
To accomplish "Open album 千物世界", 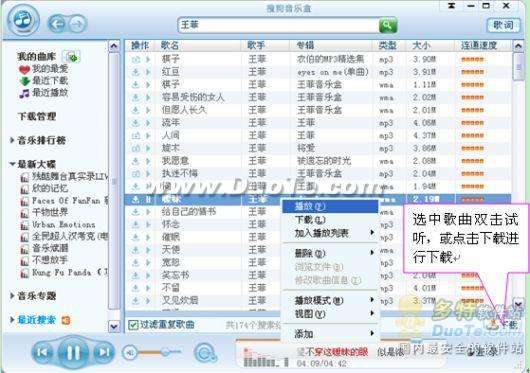I will click(x=44, y=213).
